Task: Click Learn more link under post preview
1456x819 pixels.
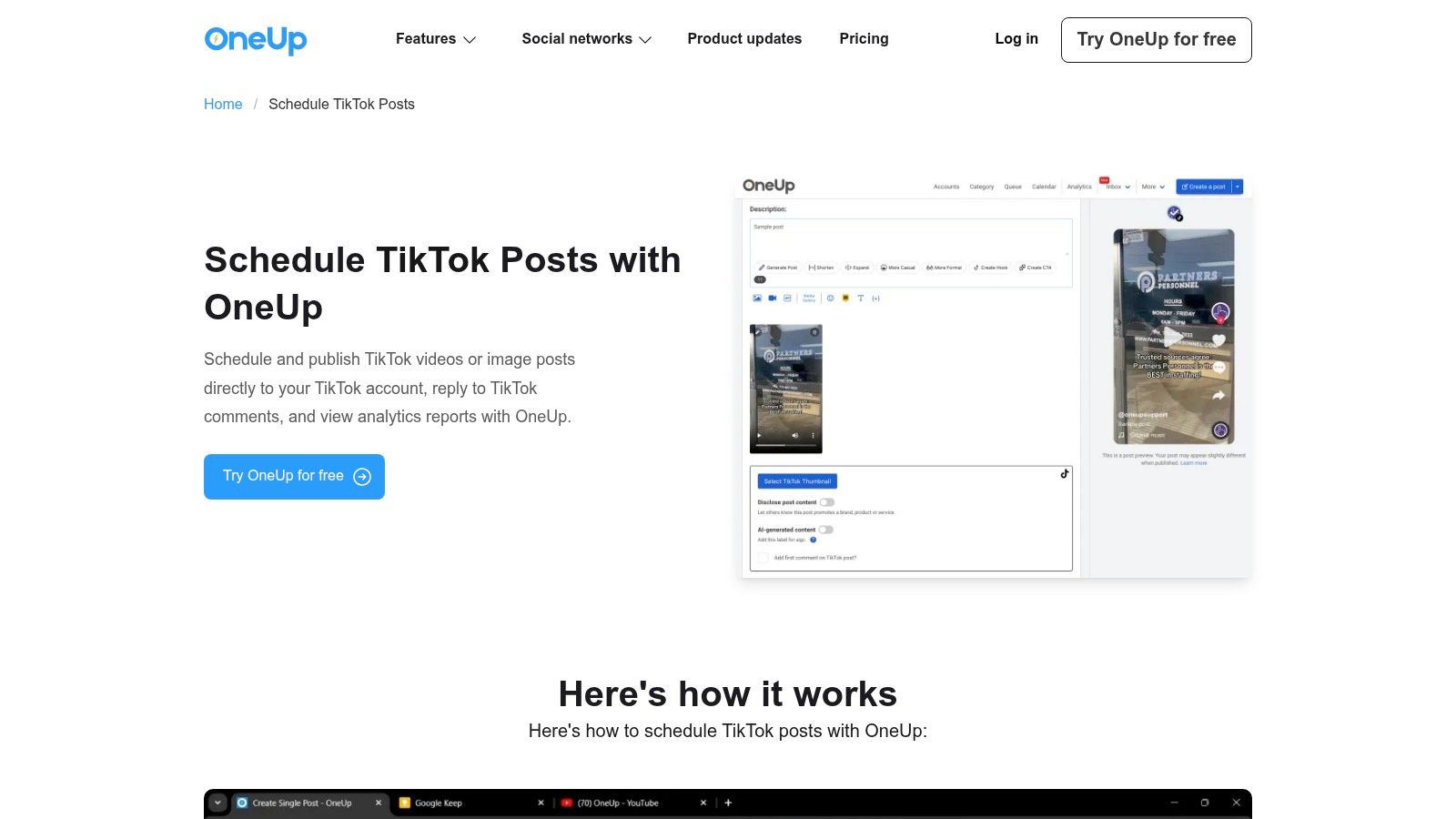Action: click(x=1194, y=463)
